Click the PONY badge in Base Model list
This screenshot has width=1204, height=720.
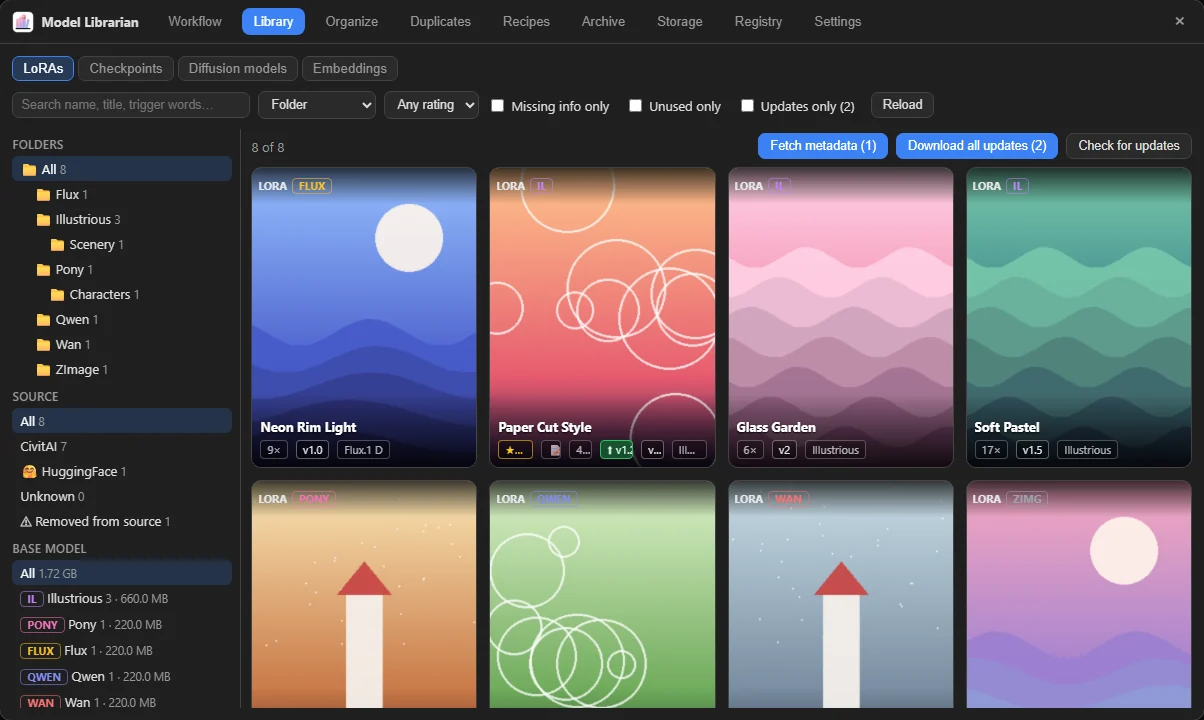pos(42,625)
